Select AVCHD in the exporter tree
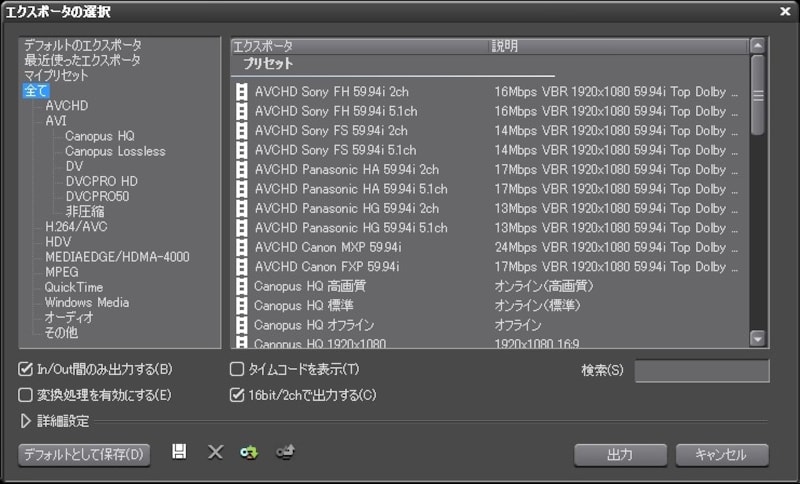Screen dimensions: 800x484 point(67,106)
